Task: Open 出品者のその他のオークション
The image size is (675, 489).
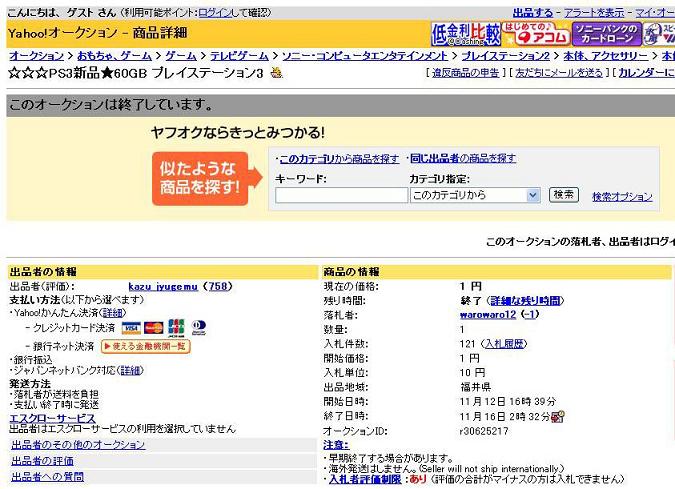Action: tap(78, 445)
